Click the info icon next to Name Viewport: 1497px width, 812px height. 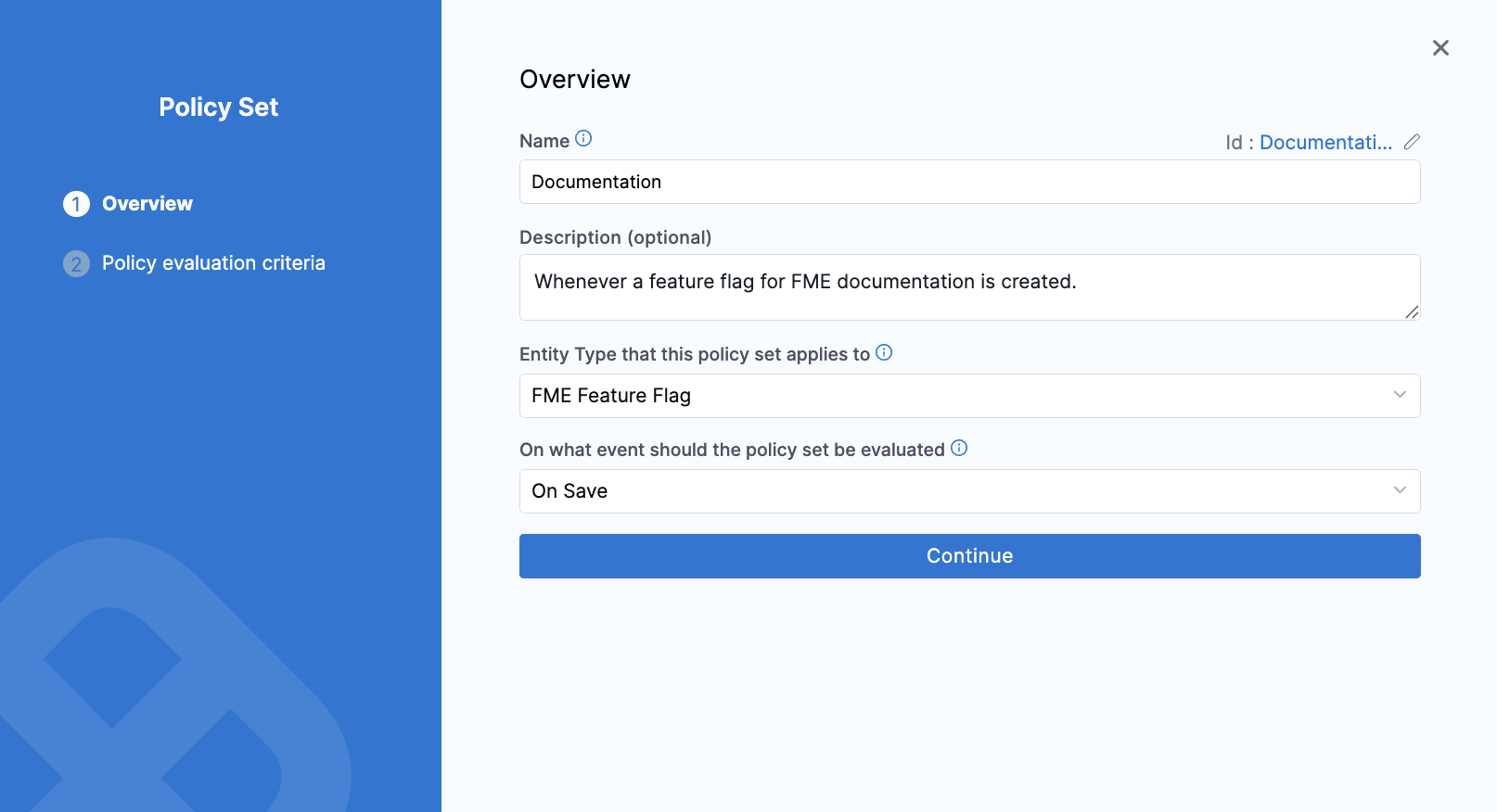583,139
